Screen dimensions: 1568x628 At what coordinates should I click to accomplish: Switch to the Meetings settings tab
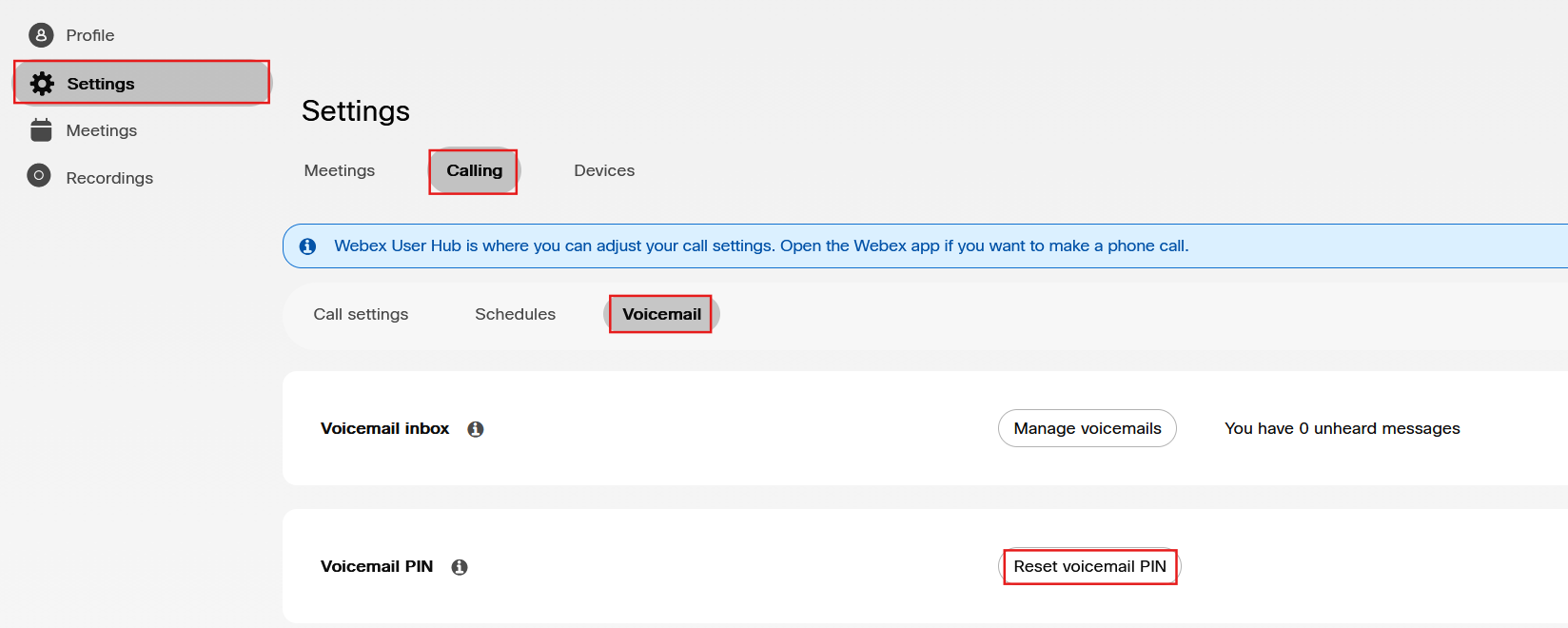point(340,170)
